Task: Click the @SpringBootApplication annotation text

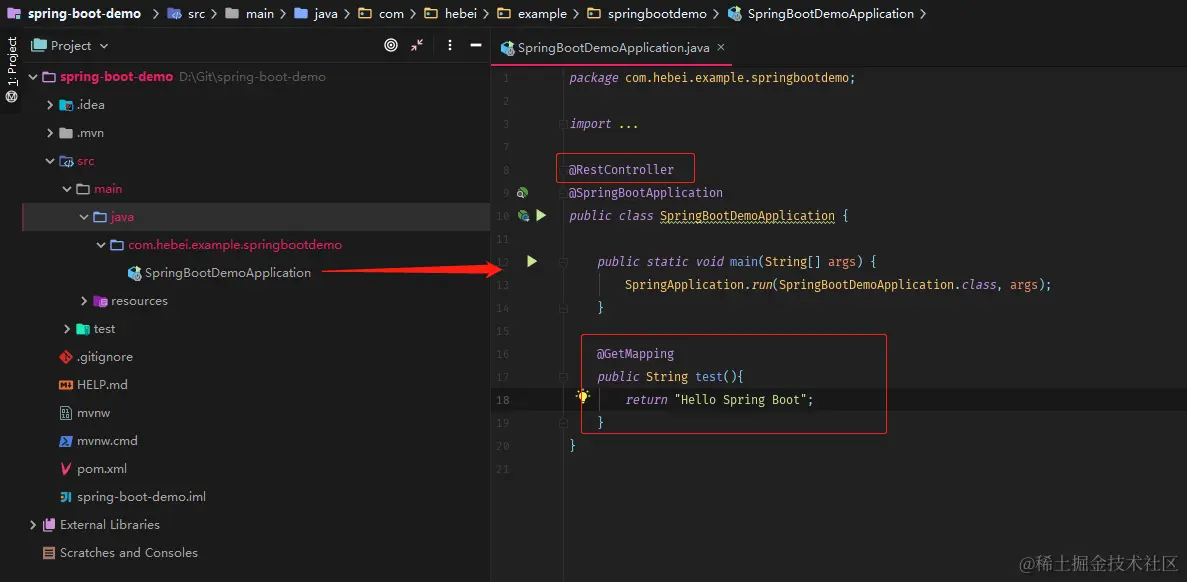Action: click(646, 193)
